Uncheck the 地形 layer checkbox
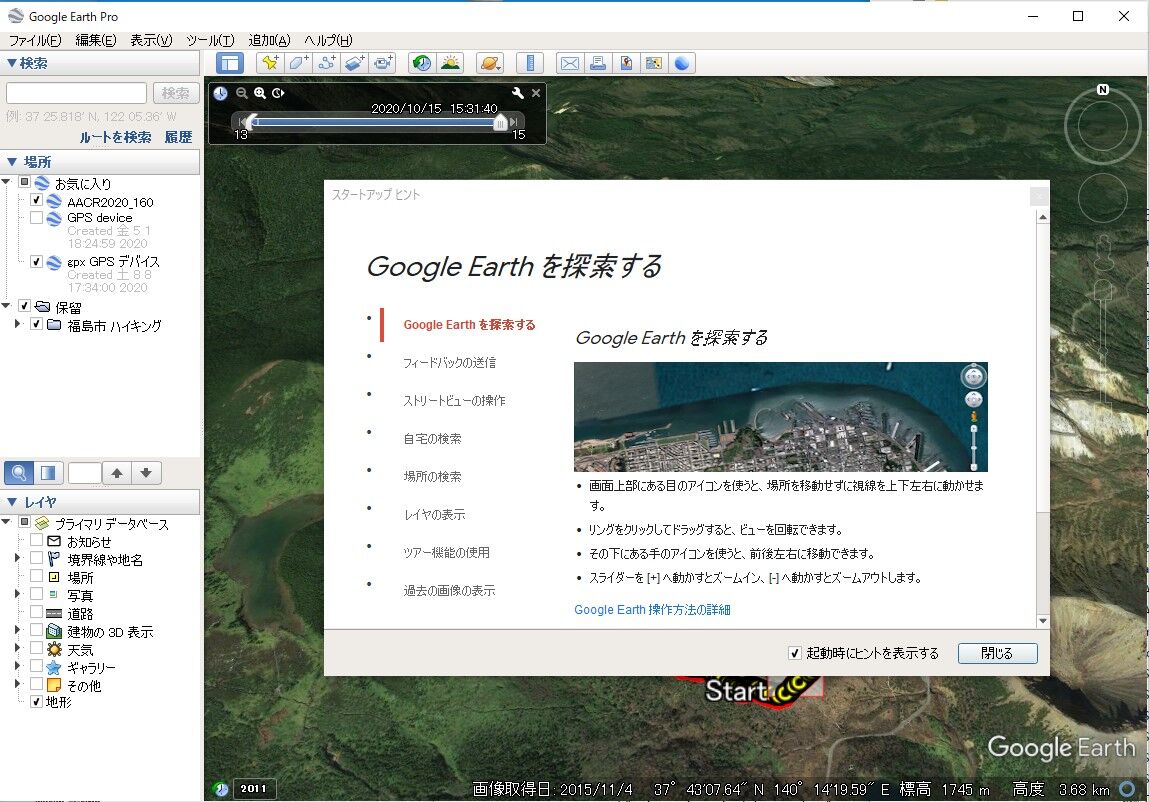Viewport: 1149px width, 802px height. 36,702
